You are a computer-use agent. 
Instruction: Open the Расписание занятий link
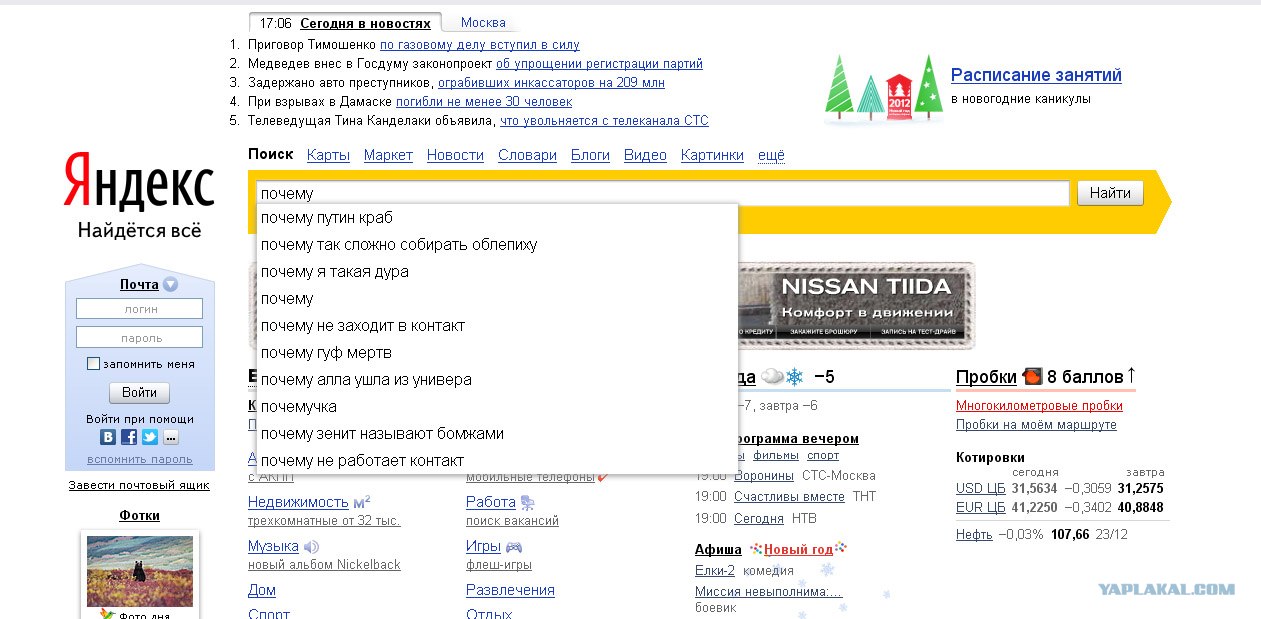pos(1036,75)
